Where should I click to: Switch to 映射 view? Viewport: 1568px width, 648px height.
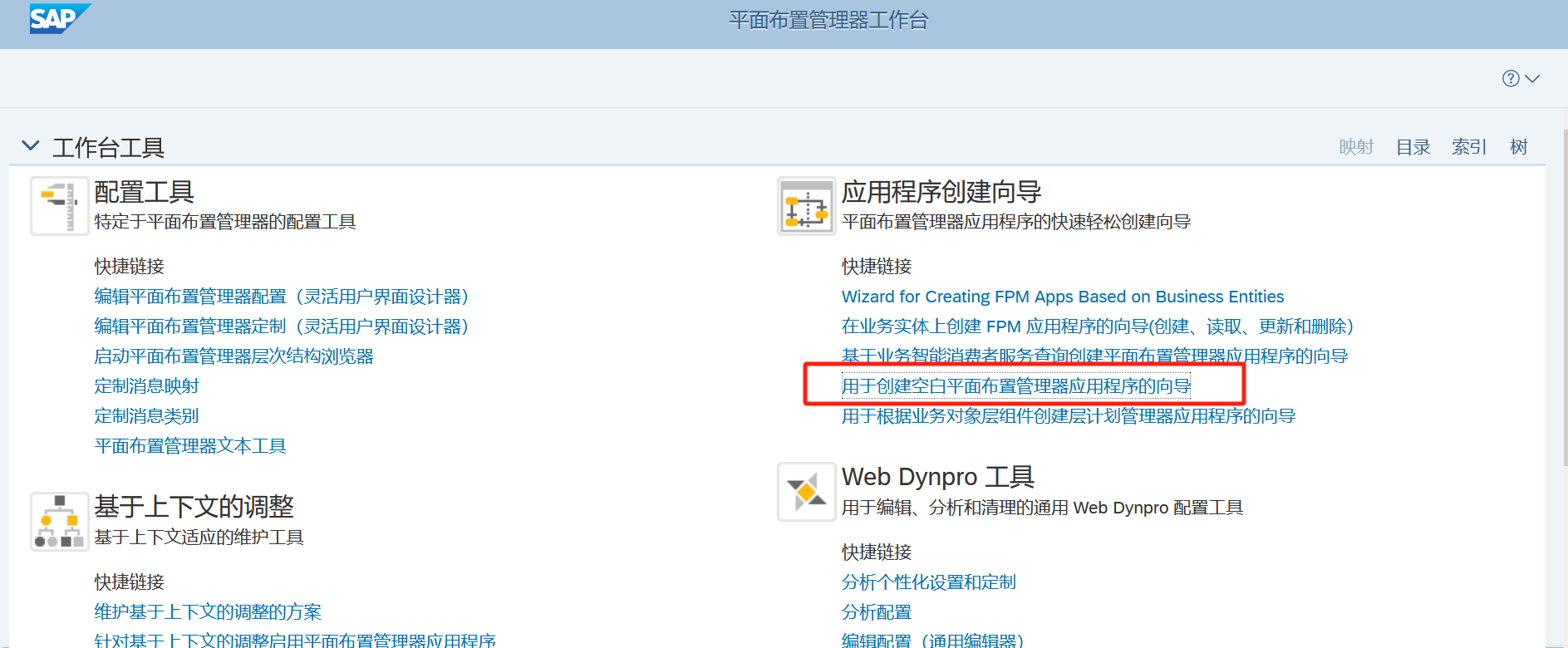pos(1356,147)
